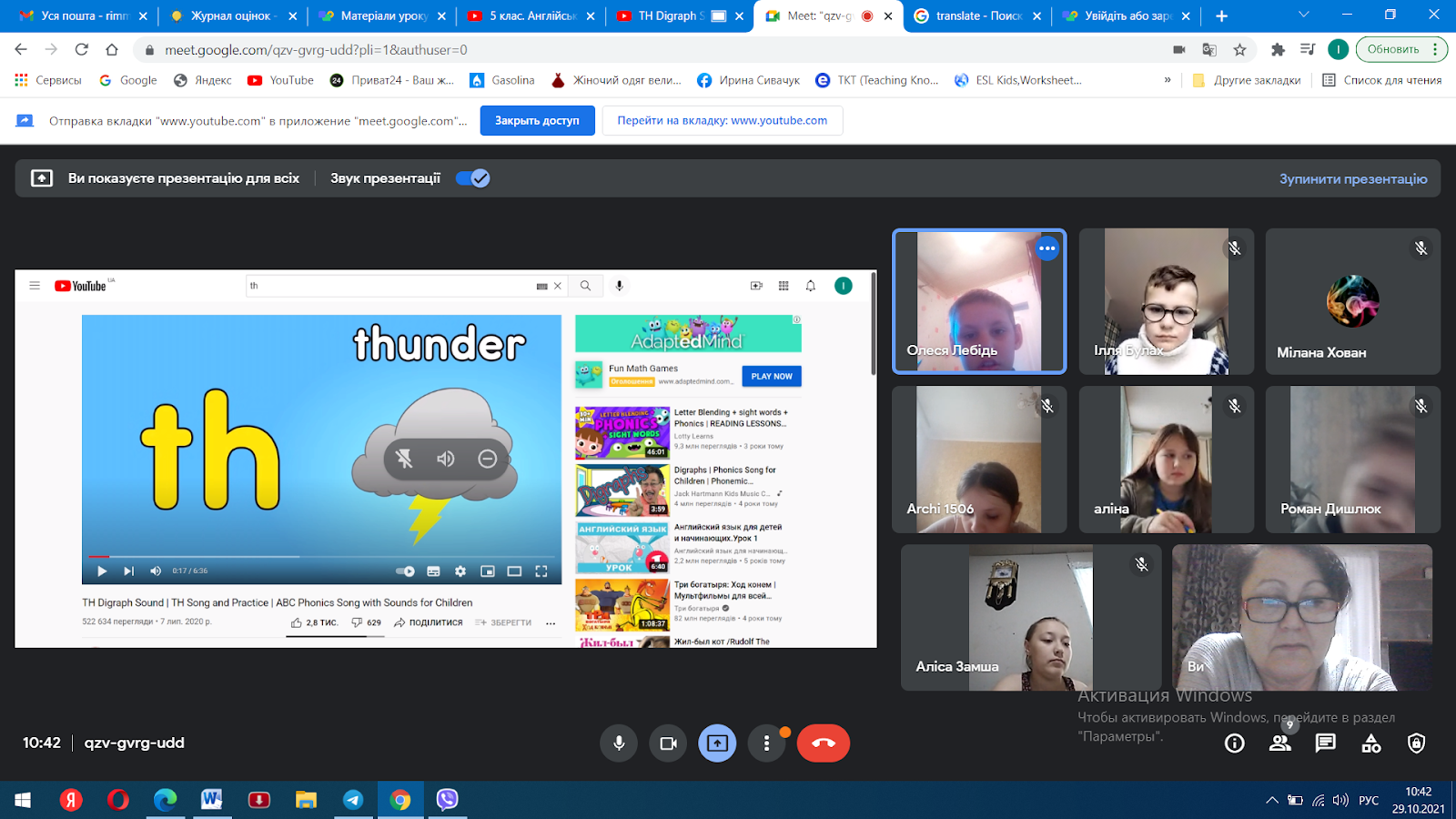
Task: Open Apps Сервисы bookmark shortcut
Action: pyautogui.click(x=48, y=80)
